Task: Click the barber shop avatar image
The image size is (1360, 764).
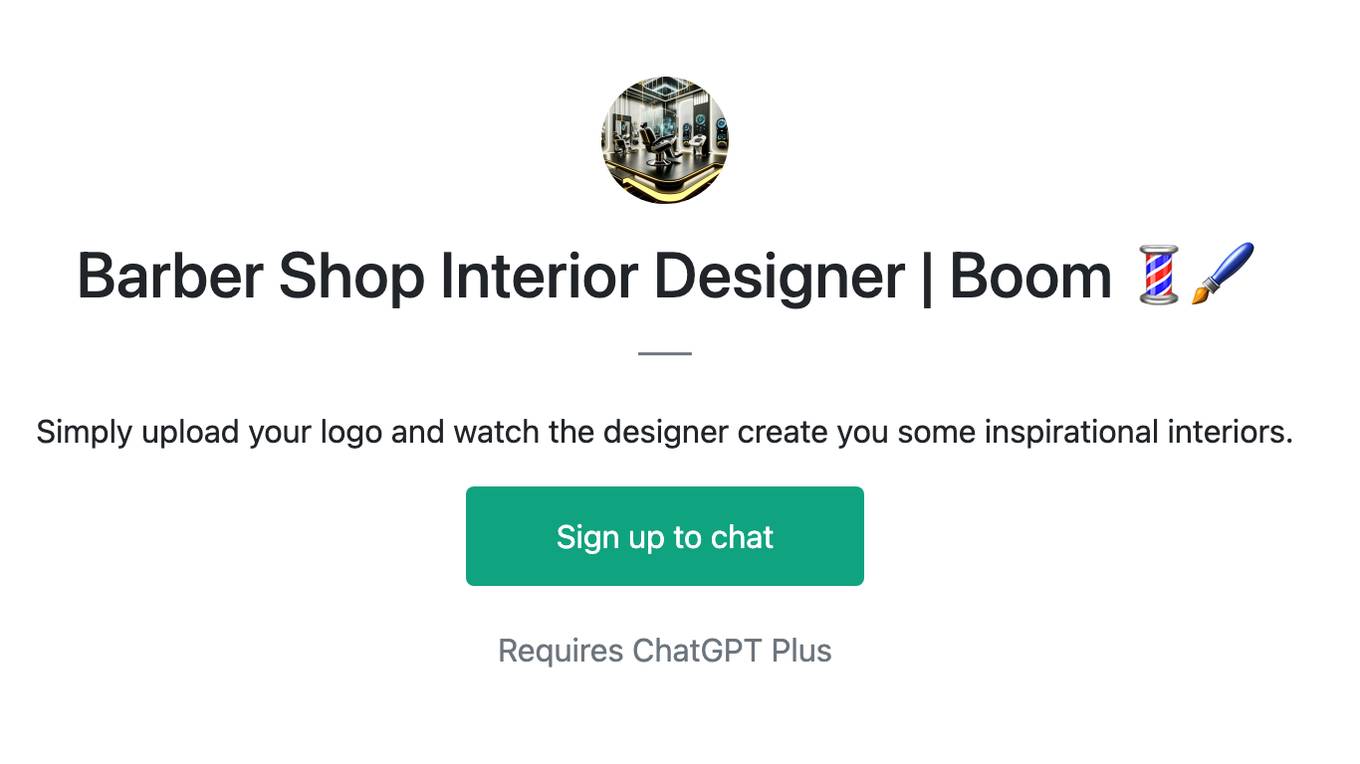Action: pyautogui.click(x=665, y=140)
